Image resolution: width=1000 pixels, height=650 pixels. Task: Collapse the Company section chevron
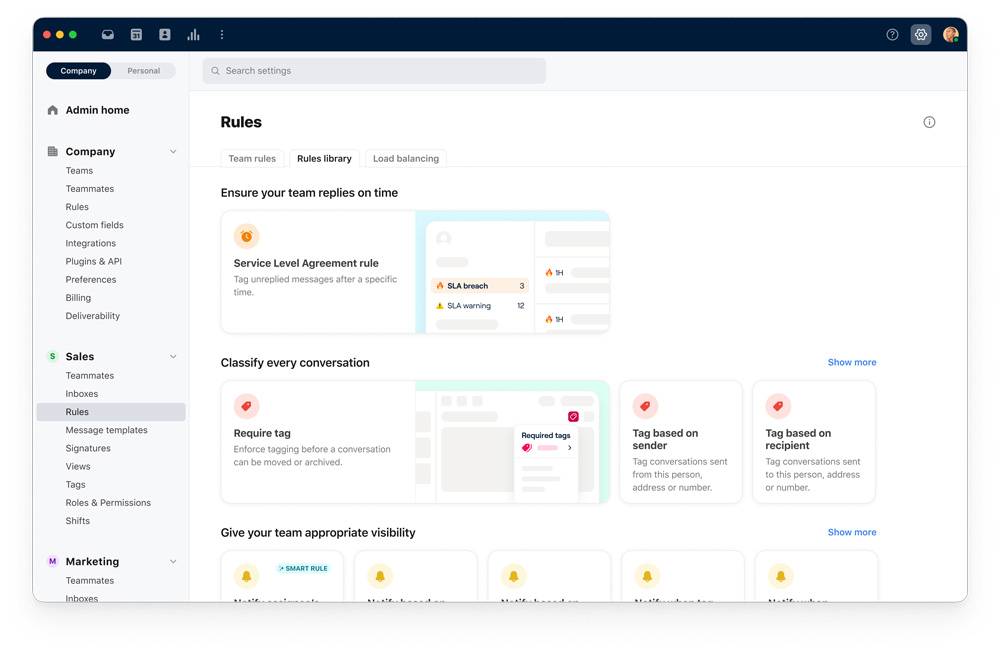173,152
